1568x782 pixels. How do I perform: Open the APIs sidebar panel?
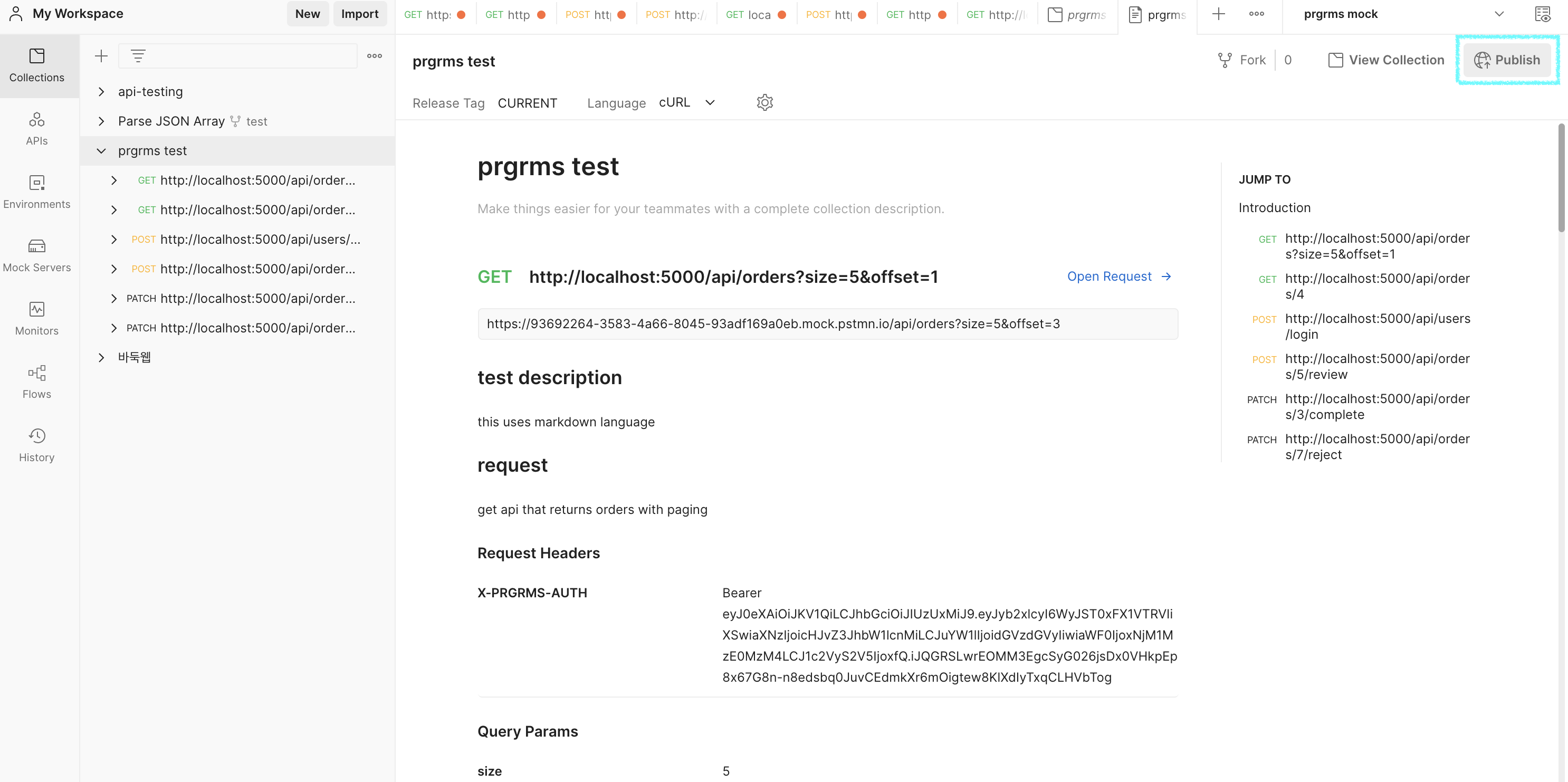pyautogui.click(x=36, y=129)
